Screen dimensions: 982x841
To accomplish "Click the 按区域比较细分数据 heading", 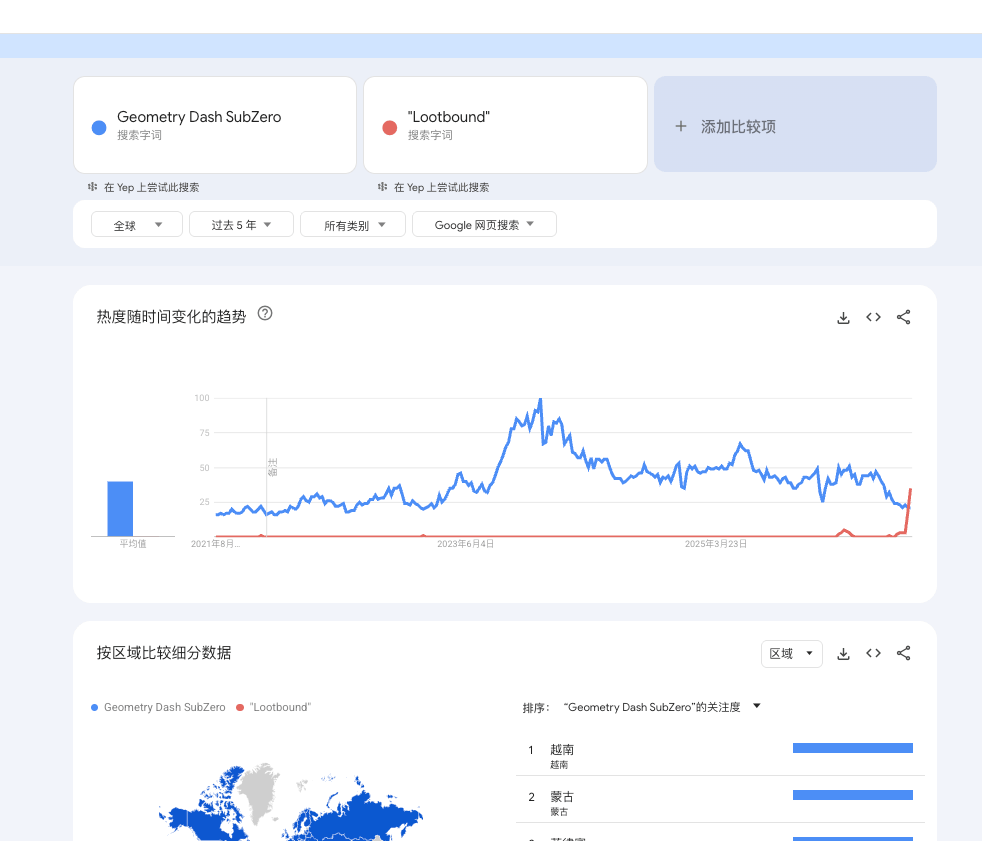I will [164, 653].
